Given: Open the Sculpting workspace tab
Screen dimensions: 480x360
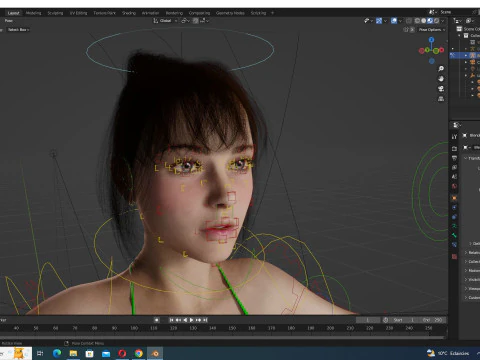Looking at the screenshot, I should tap(55, 13).
